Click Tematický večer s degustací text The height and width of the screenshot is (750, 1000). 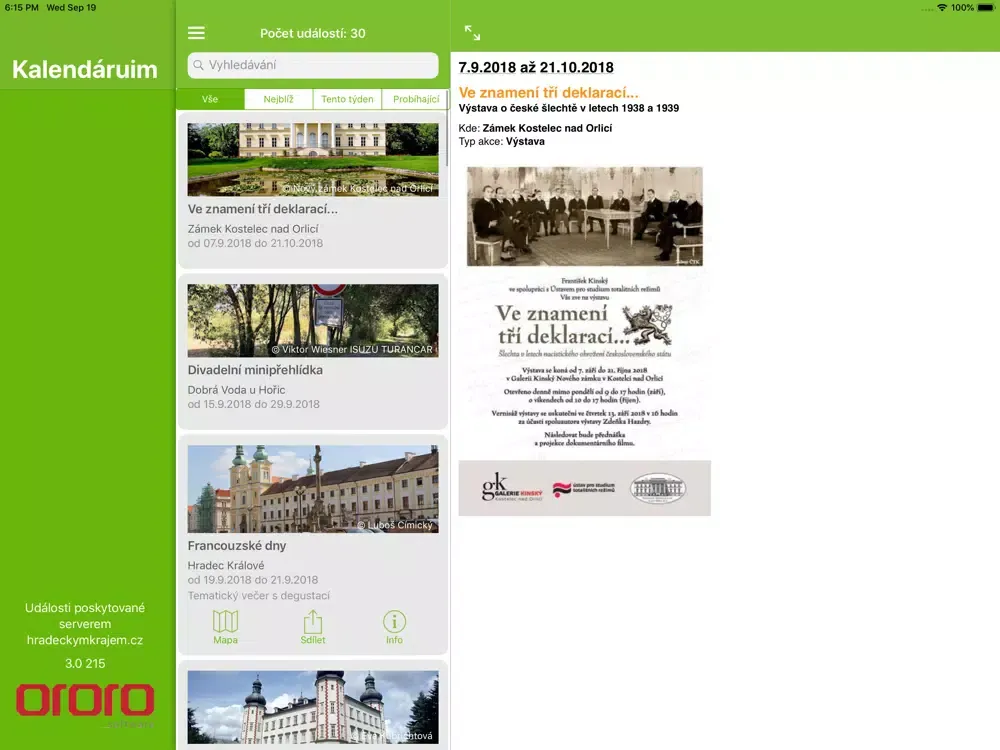point(259,596)
